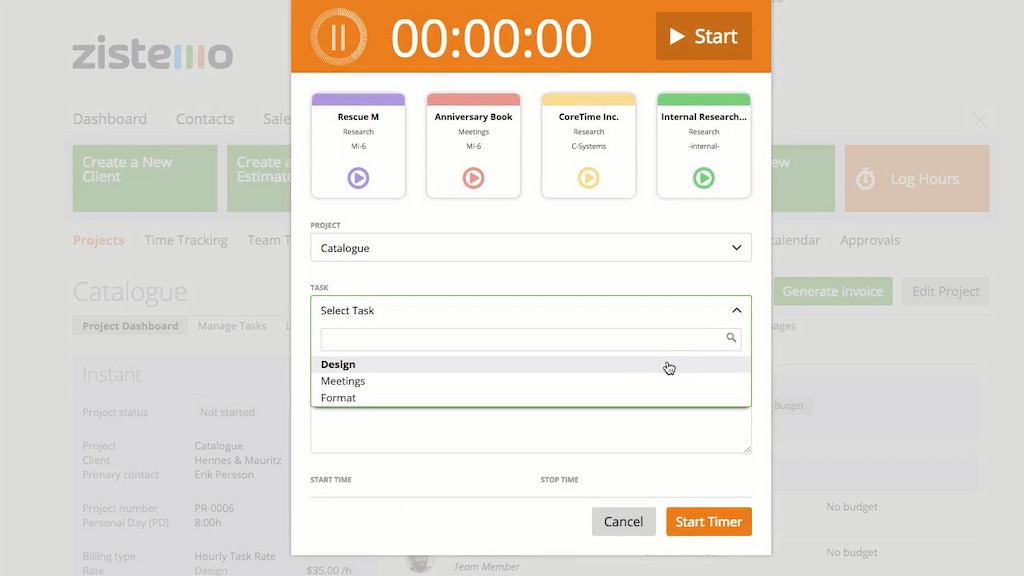Collapse the Task selection dropdown
Image resolution: width=1024 pixels, height=576 pixels.
737,310
